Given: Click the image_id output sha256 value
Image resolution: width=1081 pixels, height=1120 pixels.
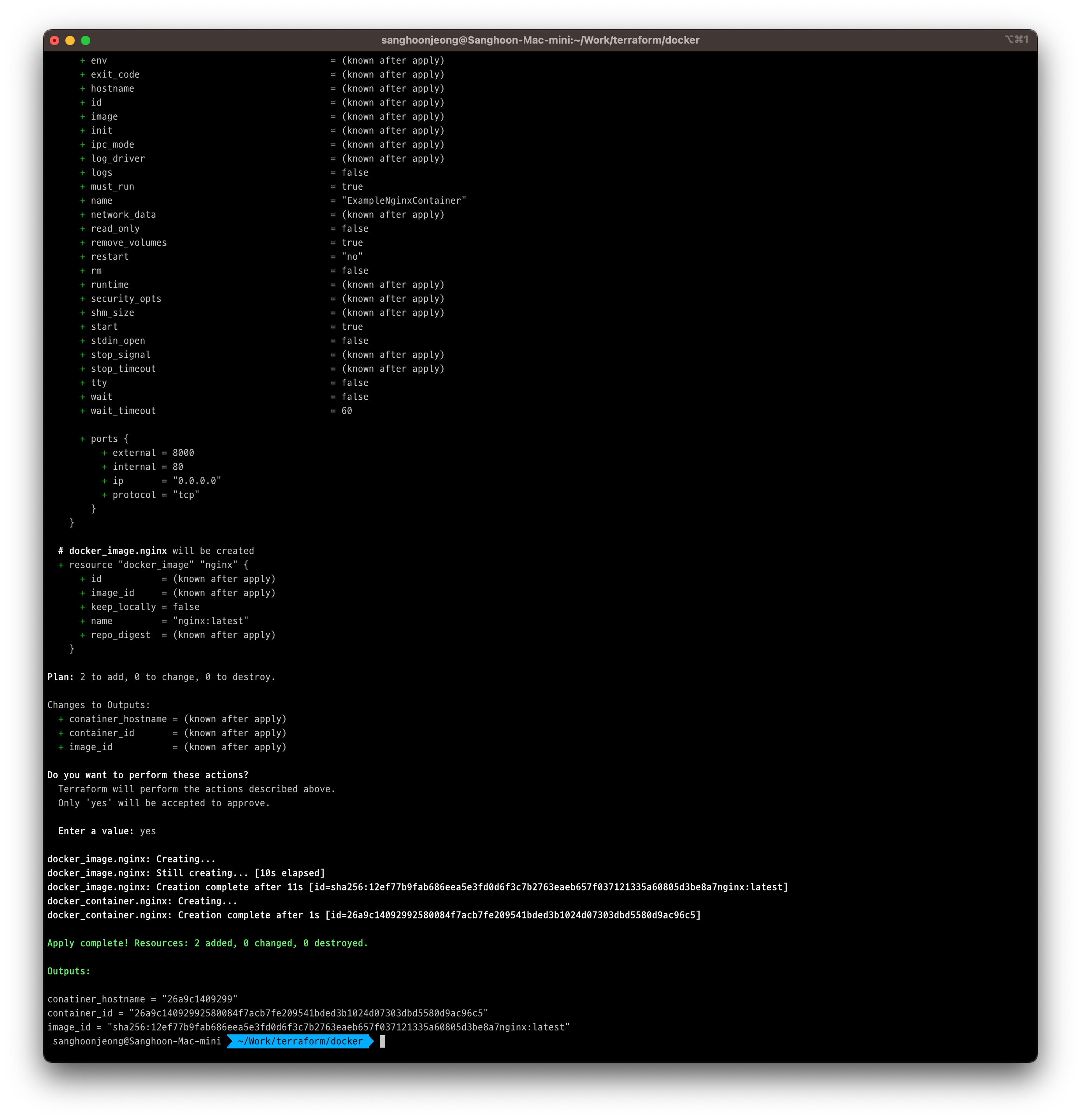Looking at the screenshot, I should (338, 1027).
